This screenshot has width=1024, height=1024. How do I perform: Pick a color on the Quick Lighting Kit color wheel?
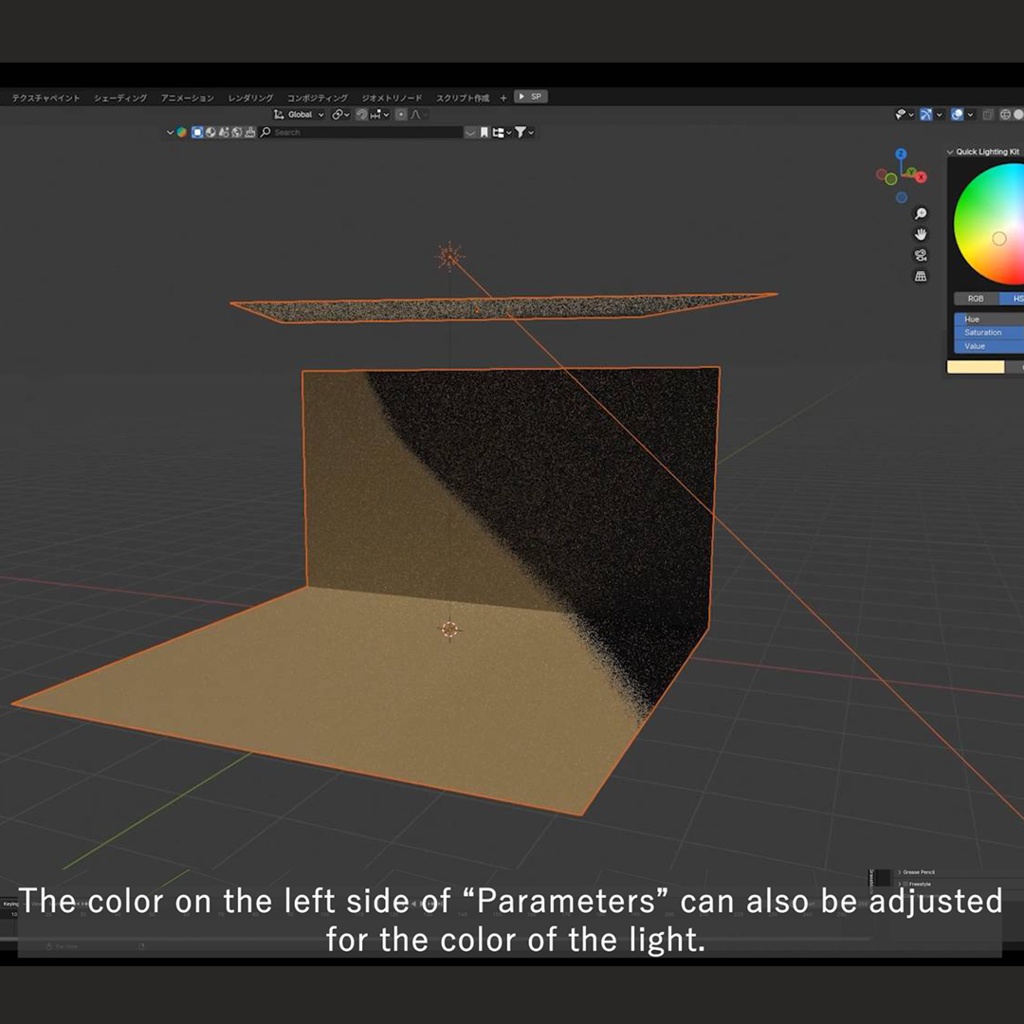coord(995,225)
